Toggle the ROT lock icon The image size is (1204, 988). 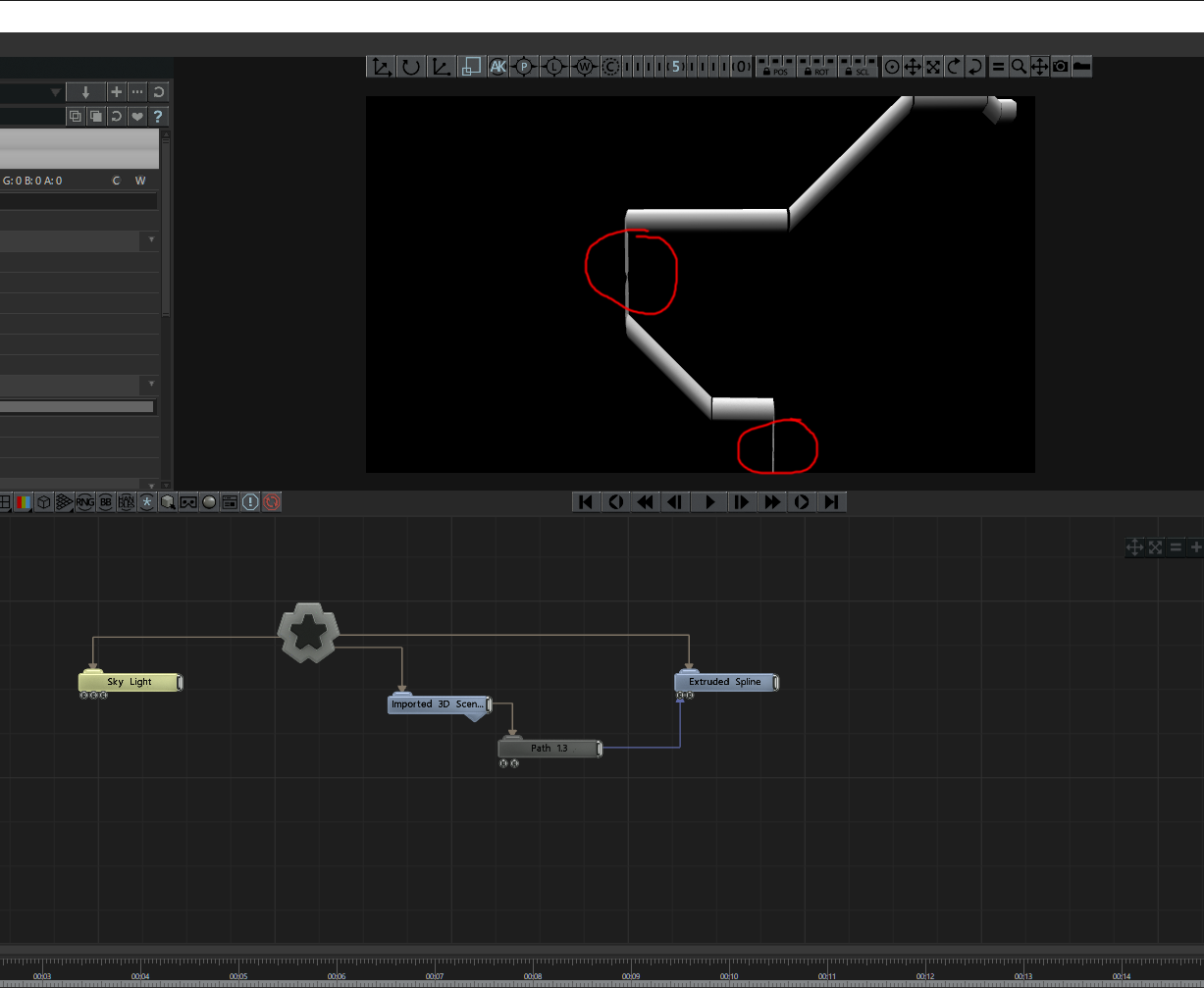pyautogui.click(x=816, y=67)
